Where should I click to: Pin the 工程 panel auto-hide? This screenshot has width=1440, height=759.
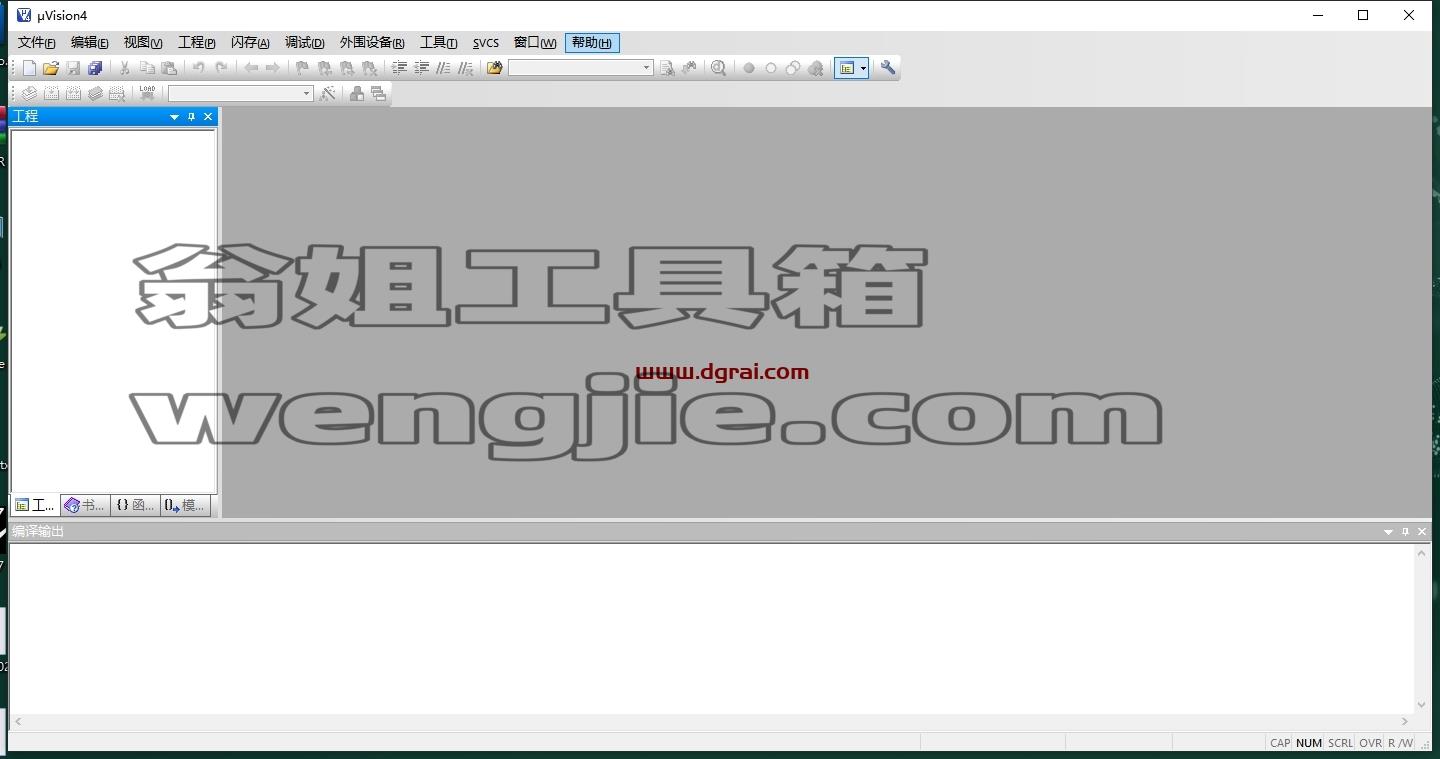(192, 117)
